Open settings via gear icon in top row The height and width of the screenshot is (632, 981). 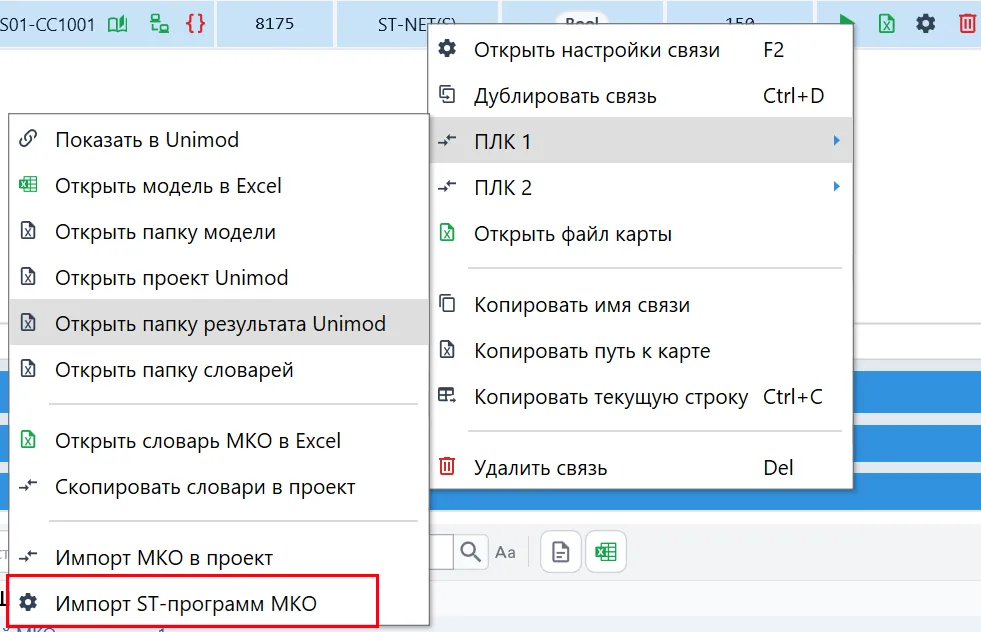[926, 24]
